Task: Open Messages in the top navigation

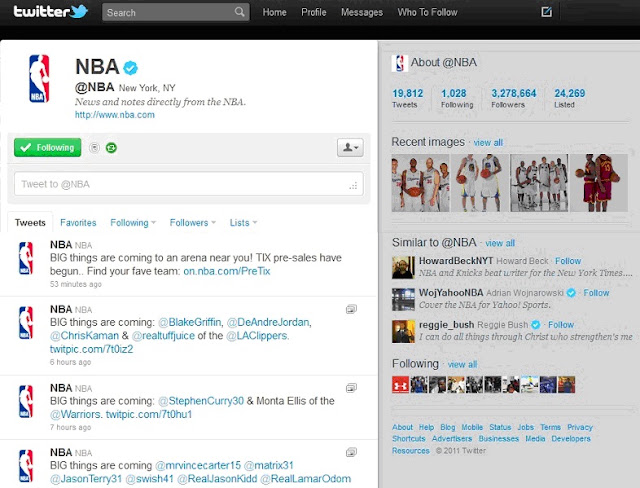Action: pyautogui.click(x=362, y=12)
